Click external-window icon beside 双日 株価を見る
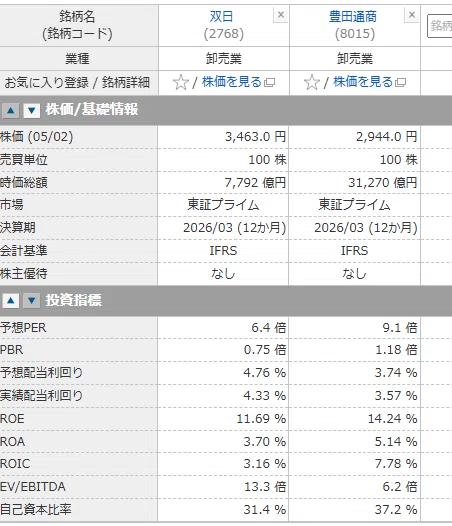 point(269,83)
